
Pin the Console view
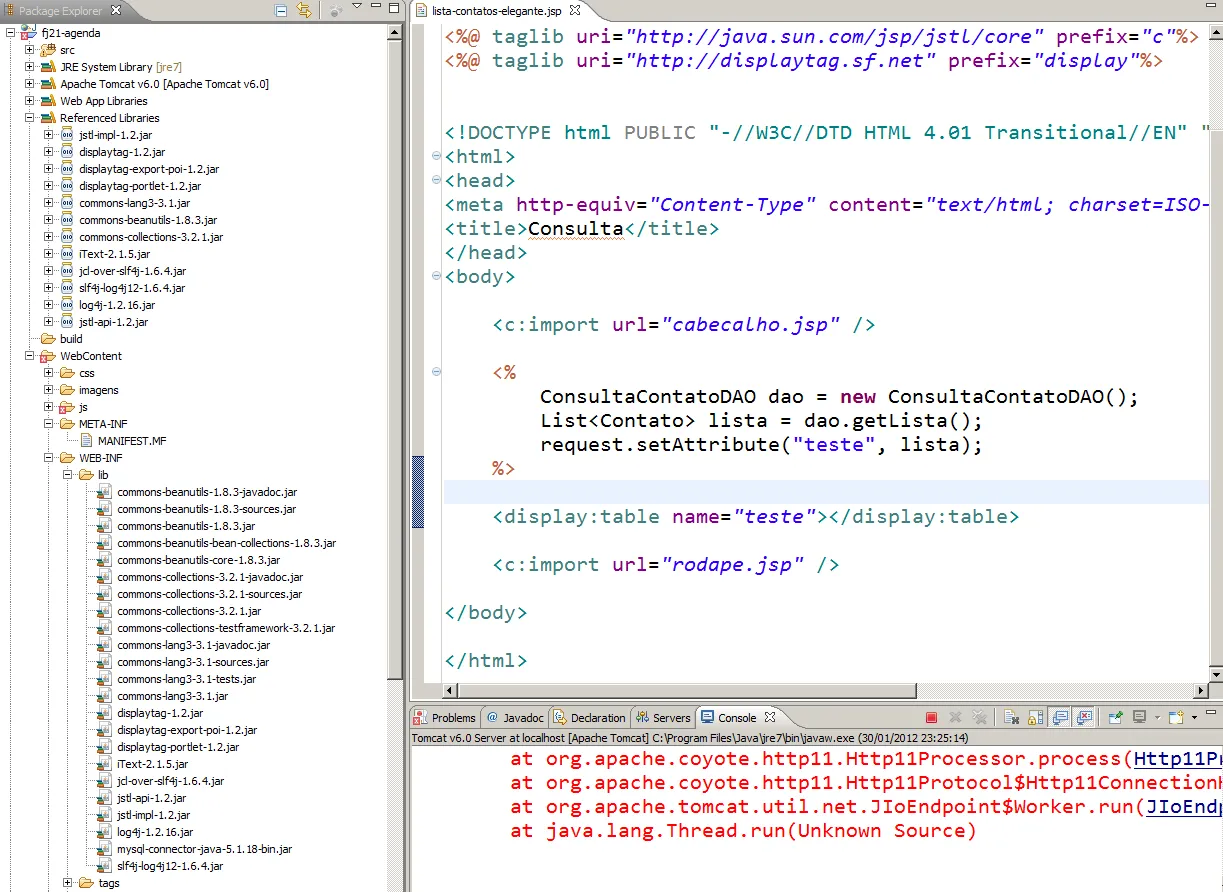click(1116, 717)
